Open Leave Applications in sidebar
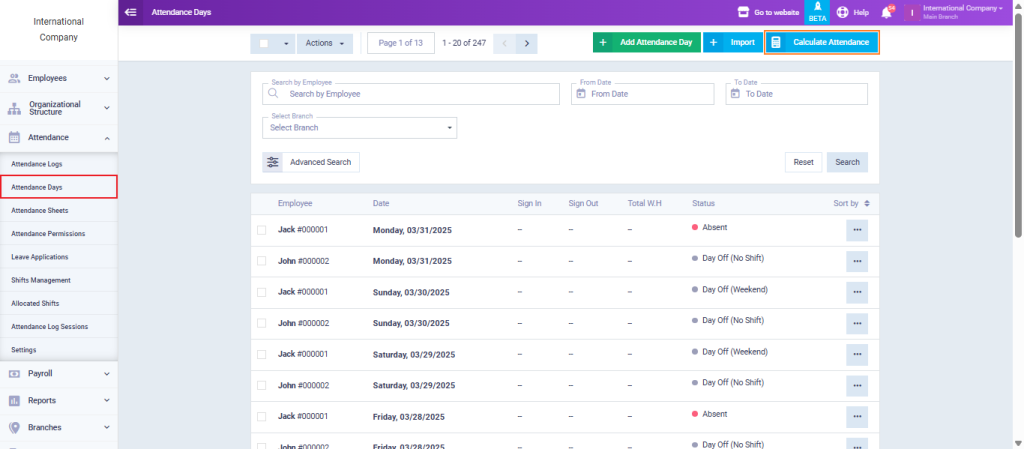Screen dimensions: 1024x449 (59, 257)
